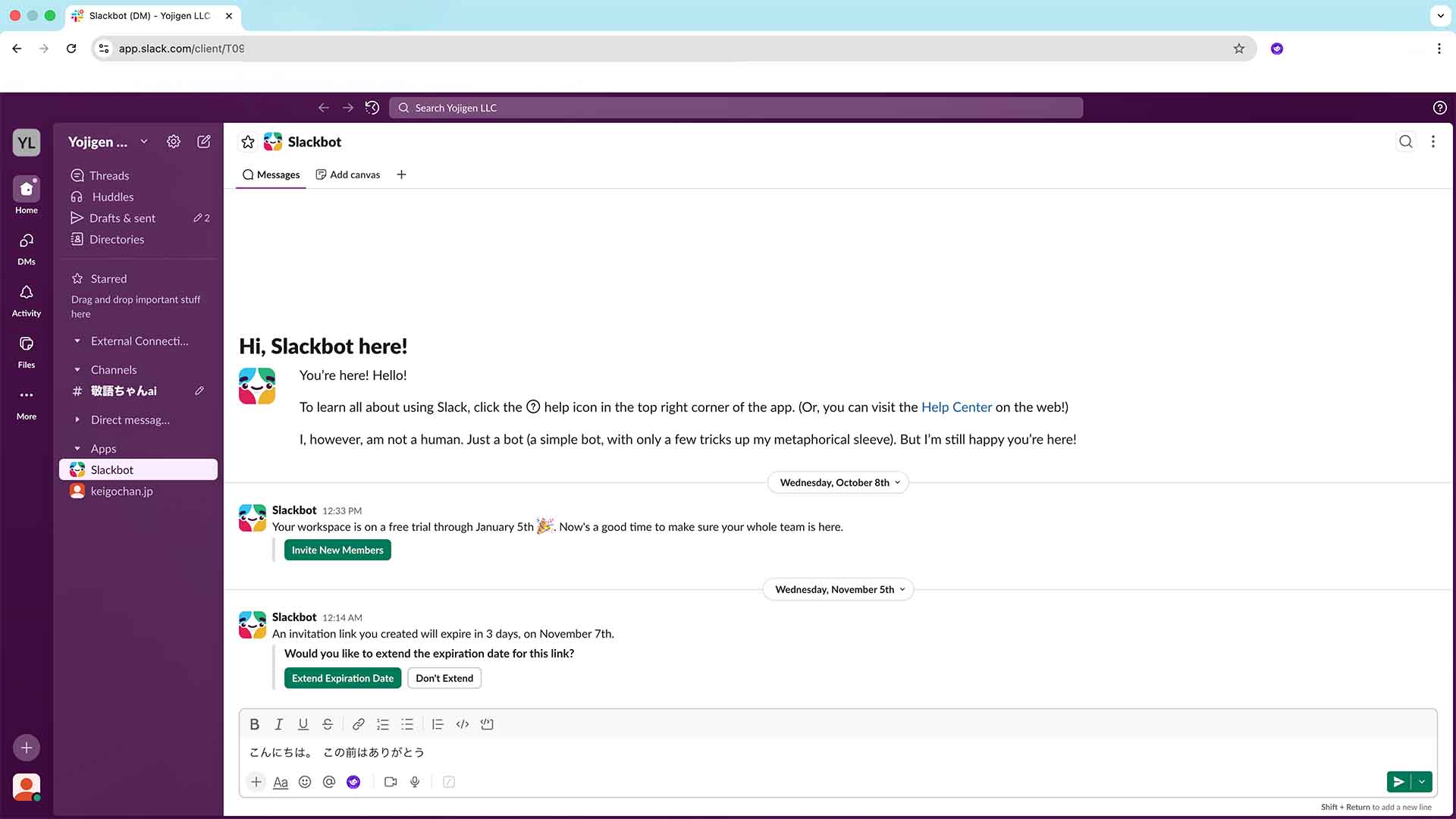Record an audio clip microphone icon
The width and height of the screenshot is (1456, 819).
[415, 782]
